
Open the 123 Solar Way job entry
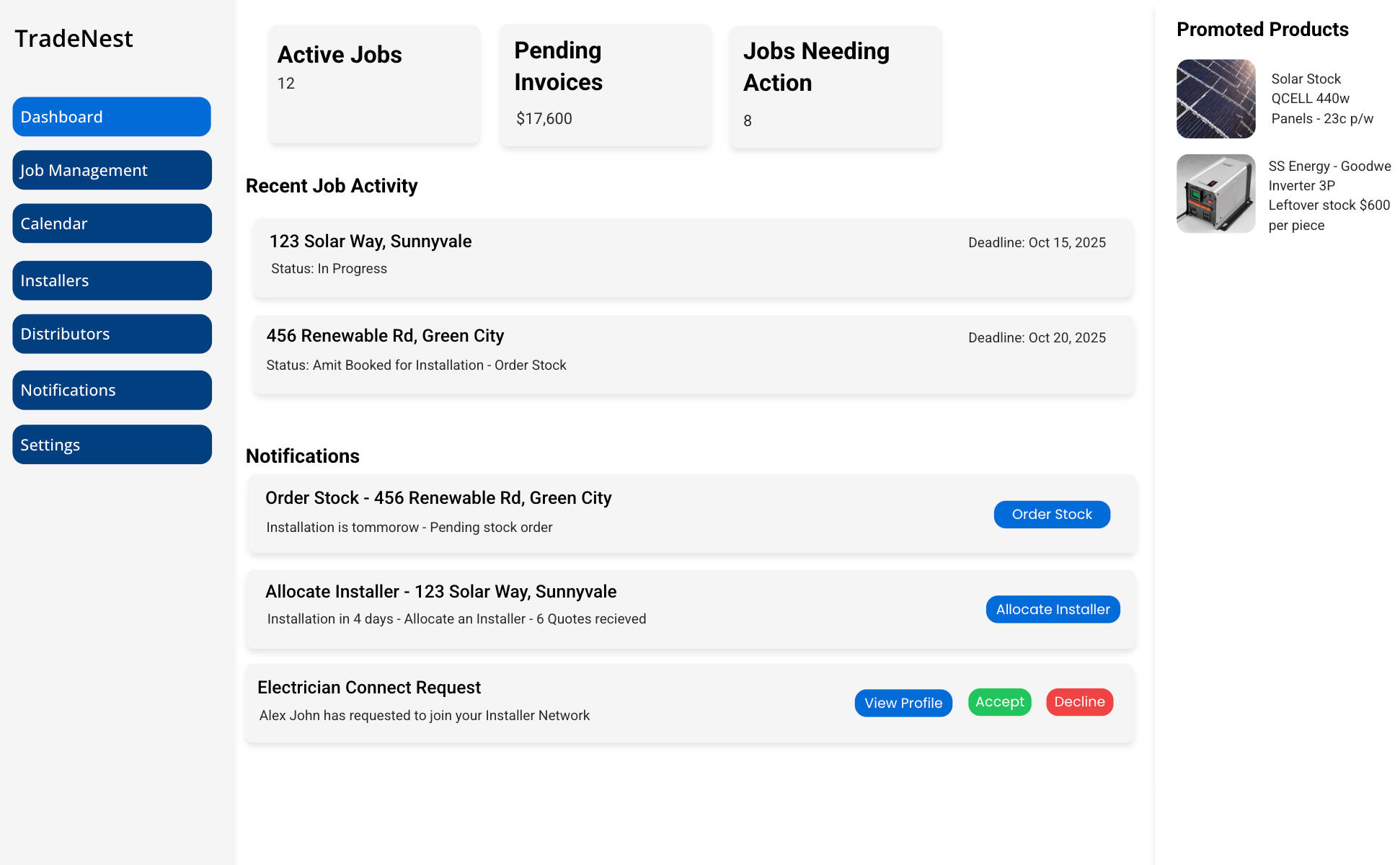[692, 257]
